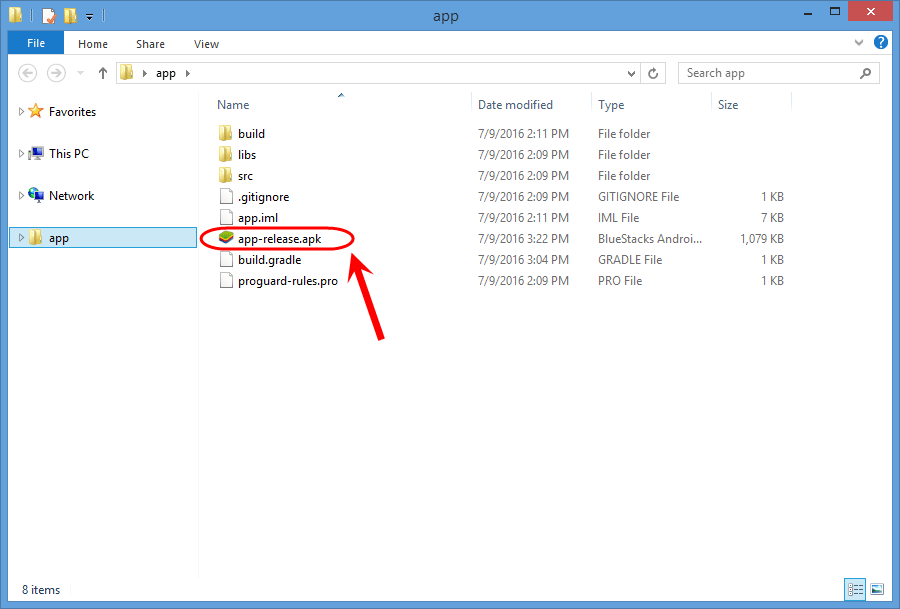The height and width of the screenshot is (609, 900).
Task: Select the file name .gitignore
Action: pyautogui.click(x=263, y=197)
